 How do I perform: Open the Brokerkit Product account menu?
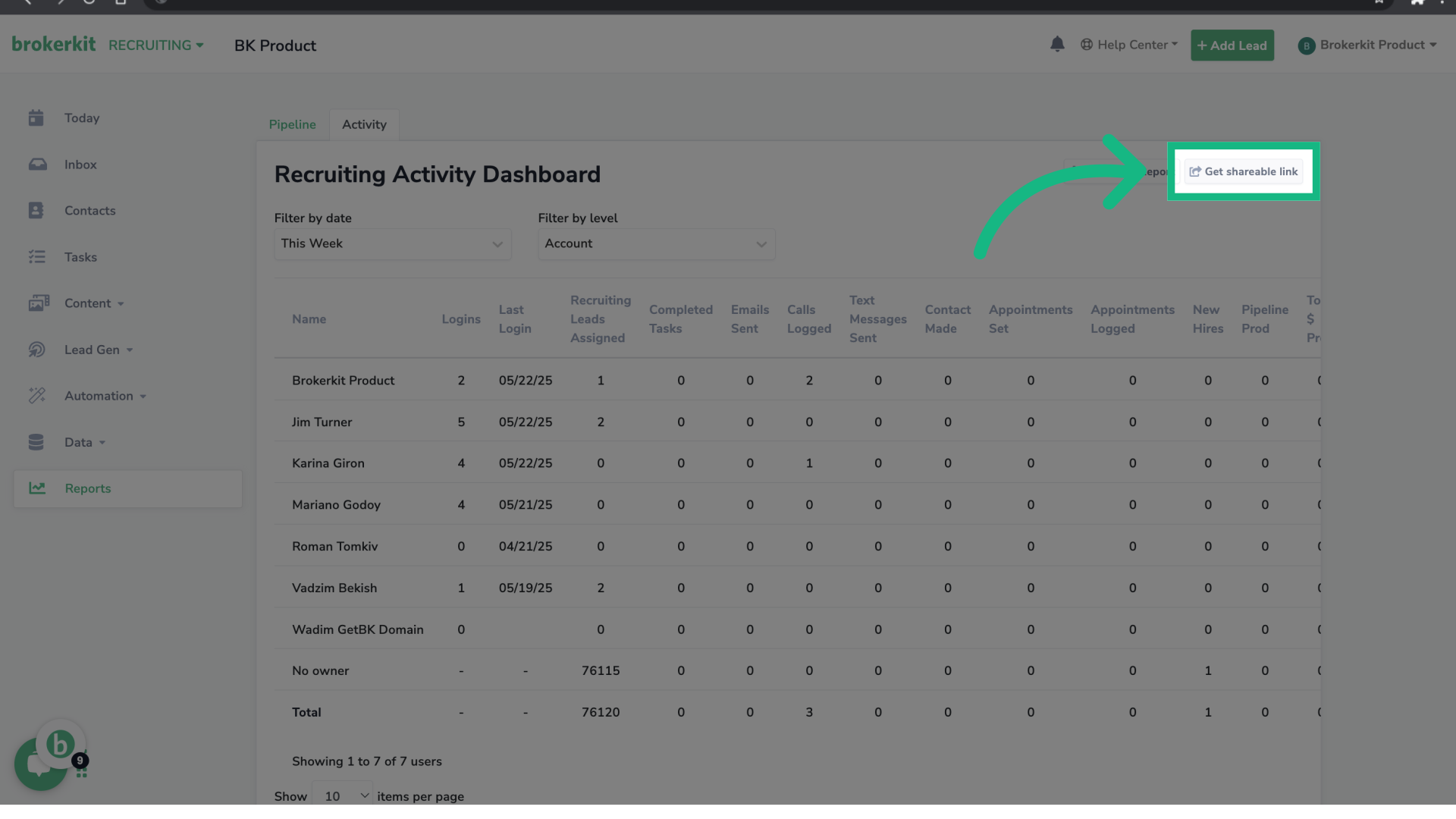[x=1367, y=45]
